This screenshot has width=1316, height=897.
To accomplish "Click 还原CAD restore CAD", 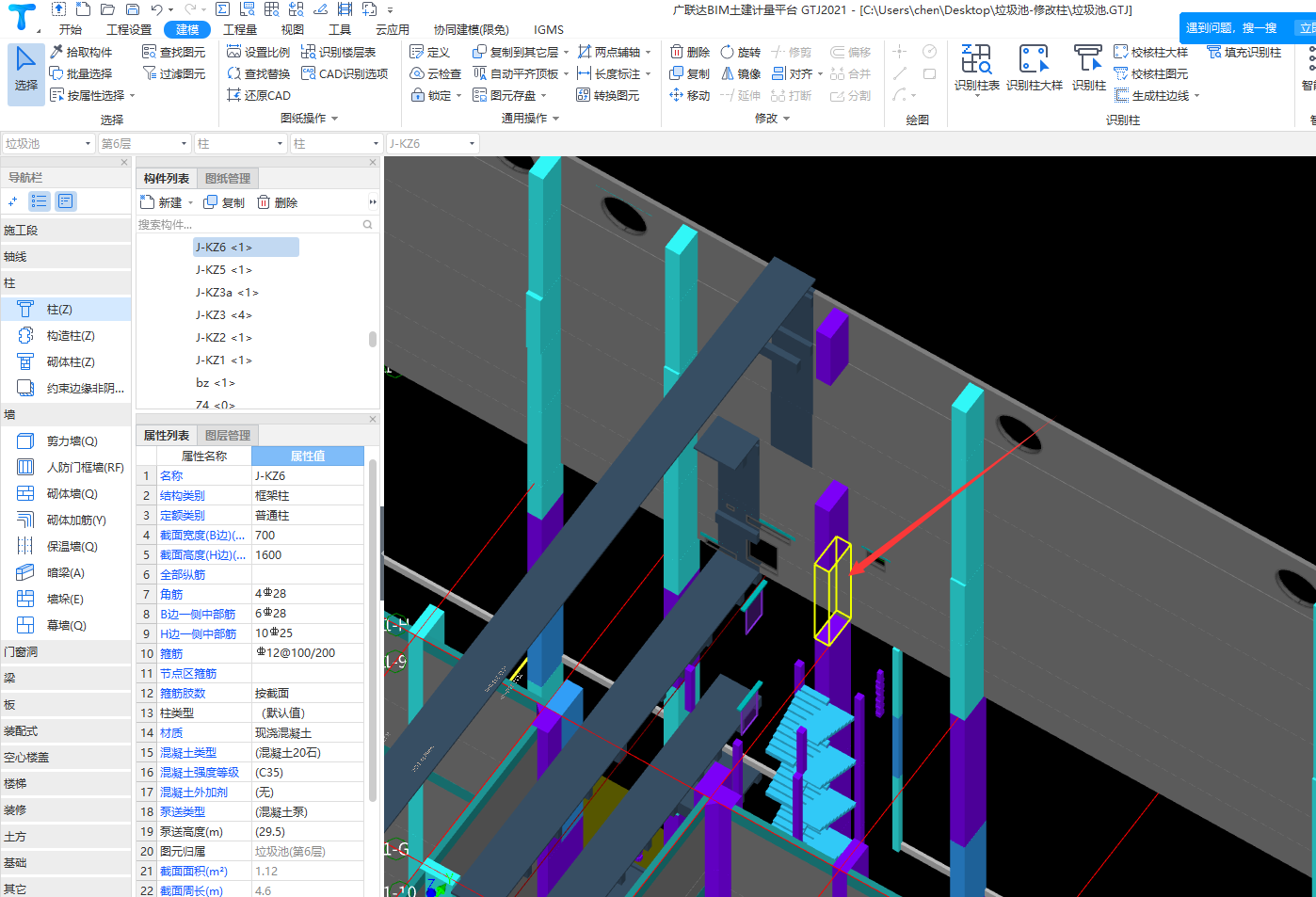I will point(259,95).
